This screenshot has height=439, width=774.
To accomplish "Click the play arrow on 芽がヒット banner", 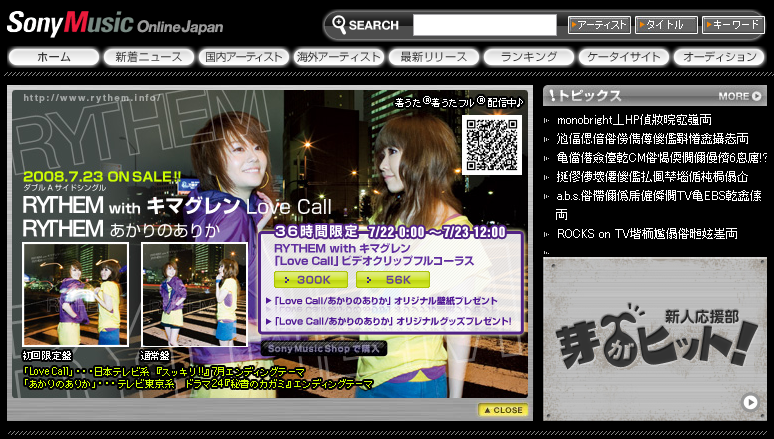I will click(x=750, y=402).
